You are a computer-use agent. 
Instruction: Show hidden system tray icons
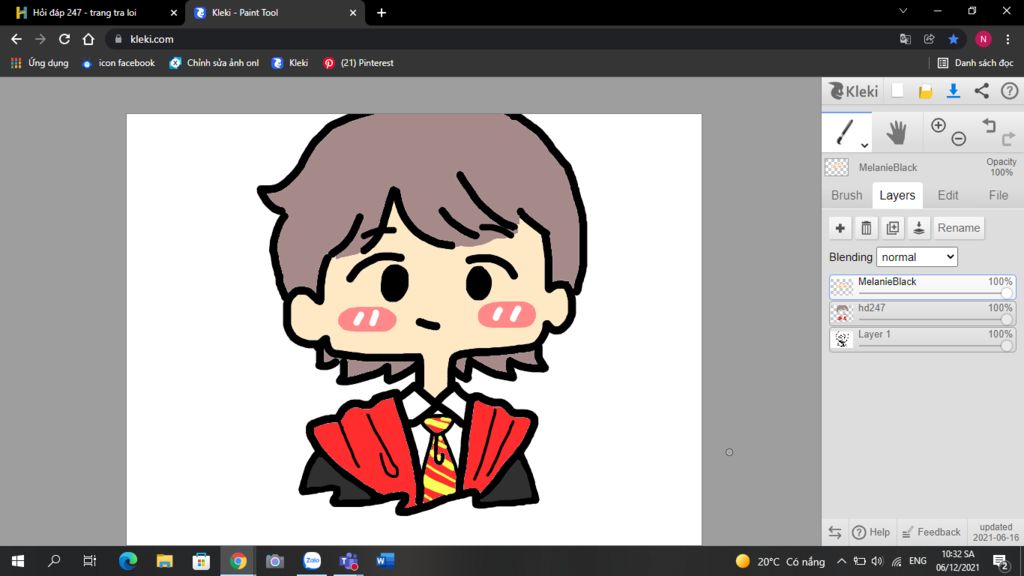click(841, 561)
